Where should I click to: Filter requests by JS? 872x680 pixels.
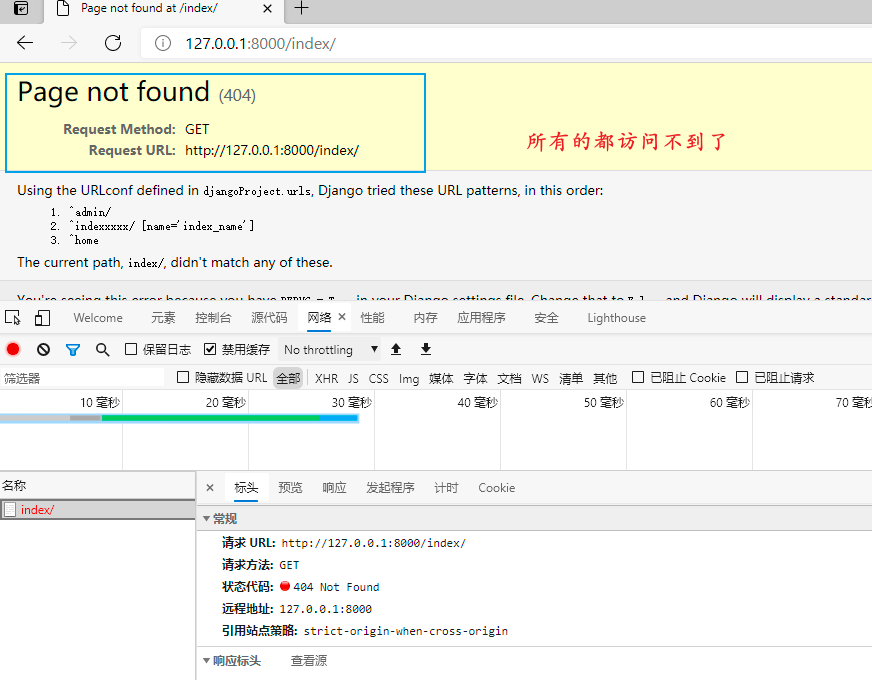point(354,379)
